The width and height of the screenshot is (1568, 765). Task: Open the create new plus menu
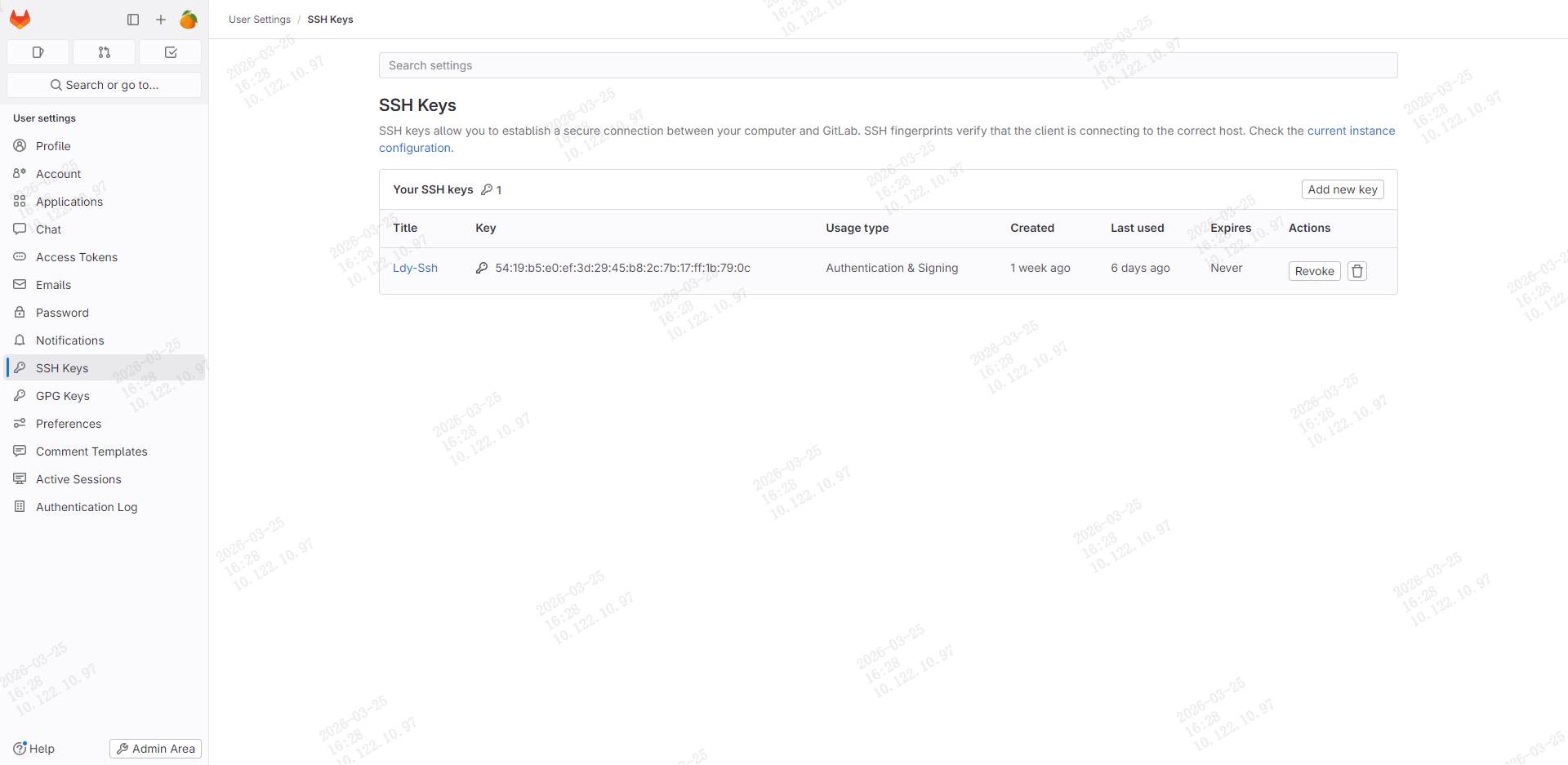[x=161, y=20]
